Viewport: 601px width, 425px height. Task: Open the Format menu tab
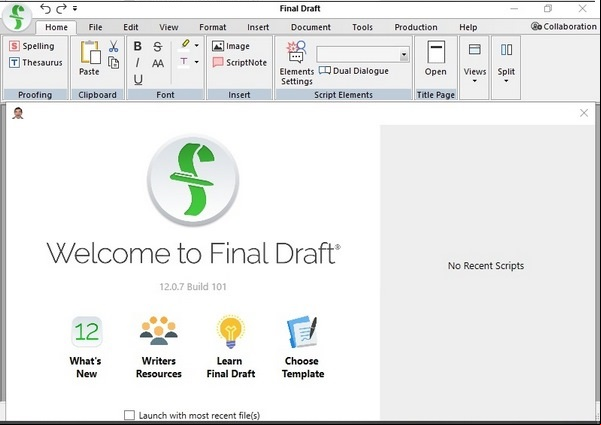pos(213,27)
